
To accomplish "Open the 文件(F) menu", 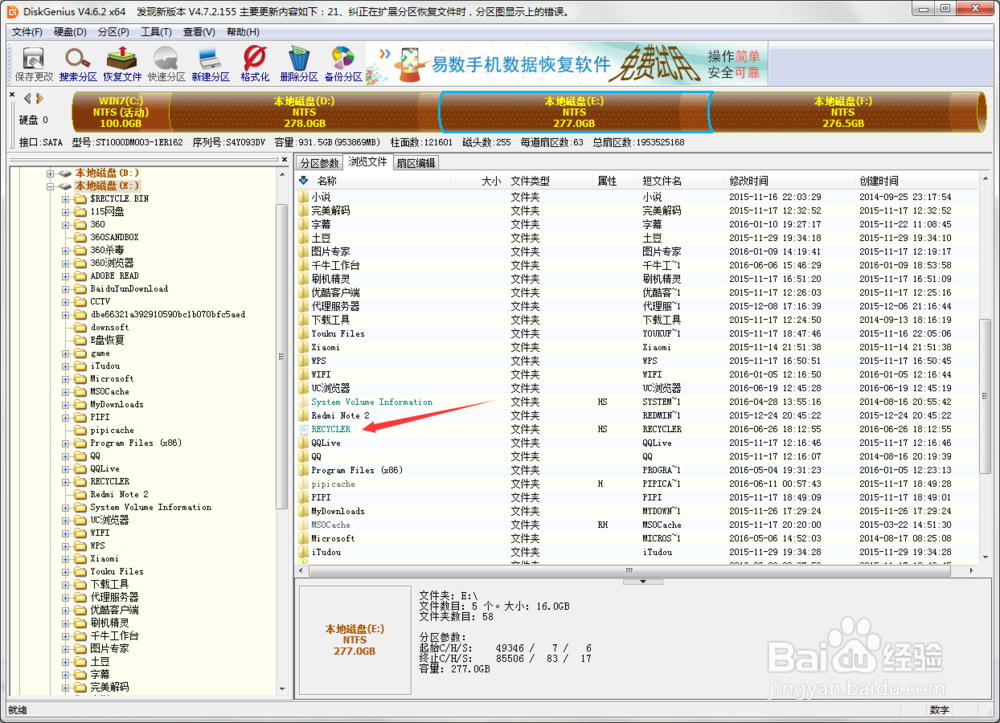I will pos(27,32).
